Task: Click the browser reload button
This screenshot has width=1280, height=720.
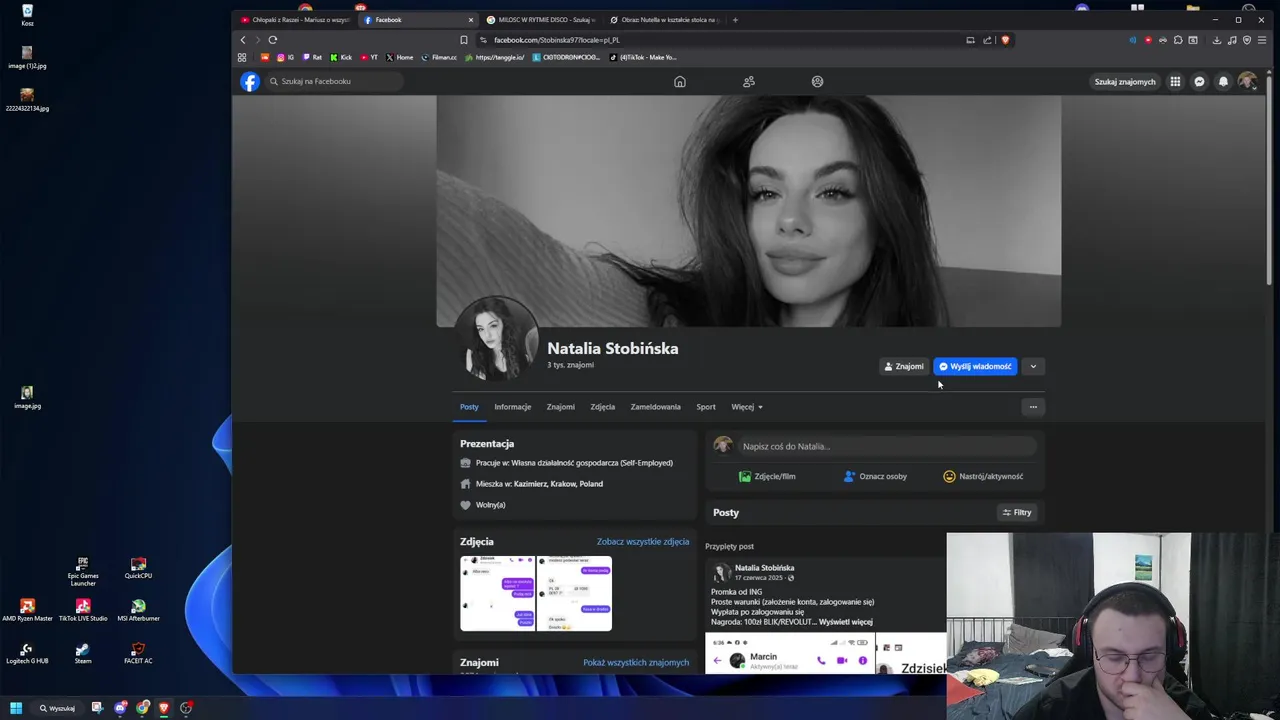Action: pyautogui.click(x=272, y=40)
